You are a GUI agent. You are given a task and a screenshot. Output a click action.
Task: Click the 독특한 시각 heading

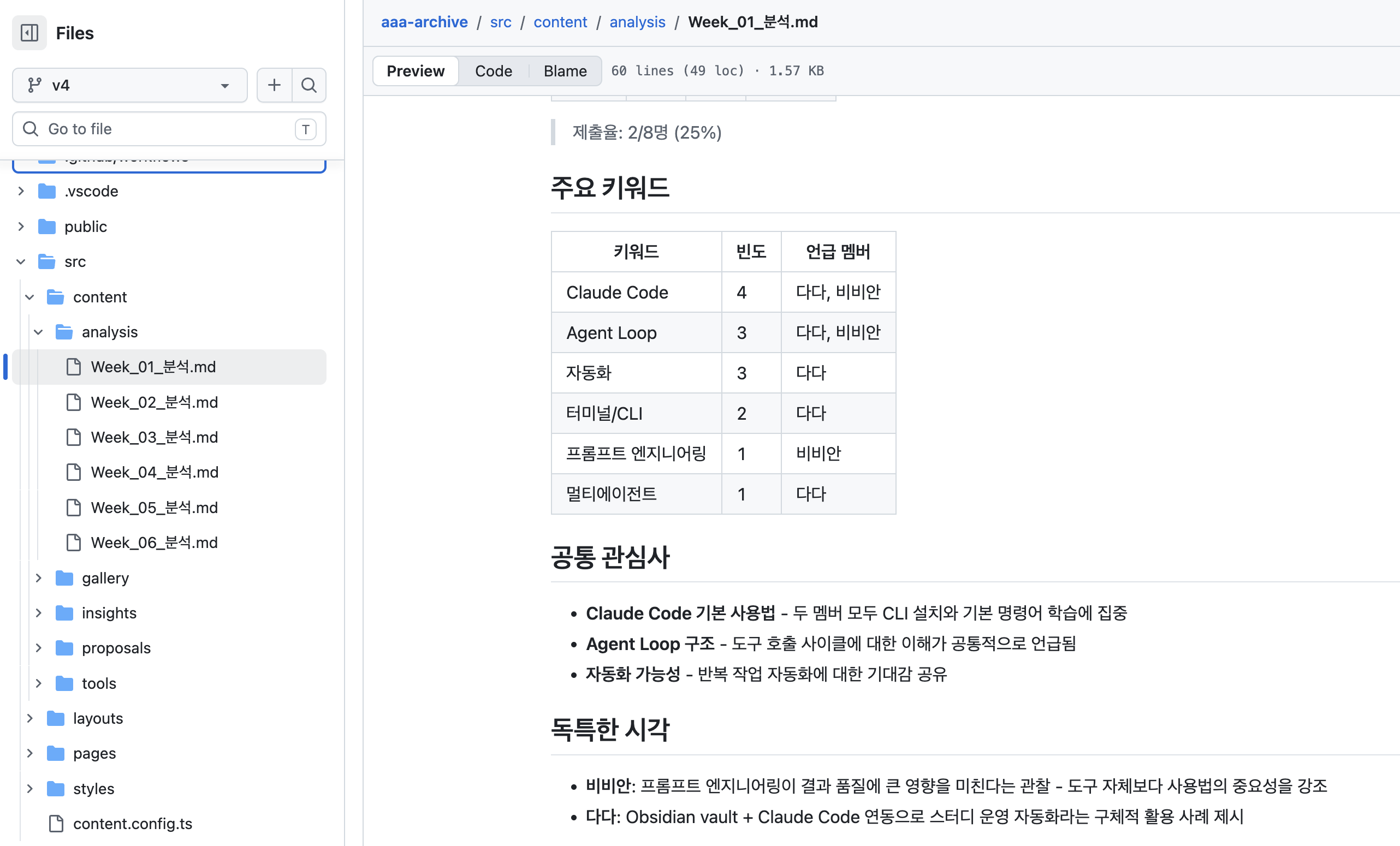pos(610,730)
